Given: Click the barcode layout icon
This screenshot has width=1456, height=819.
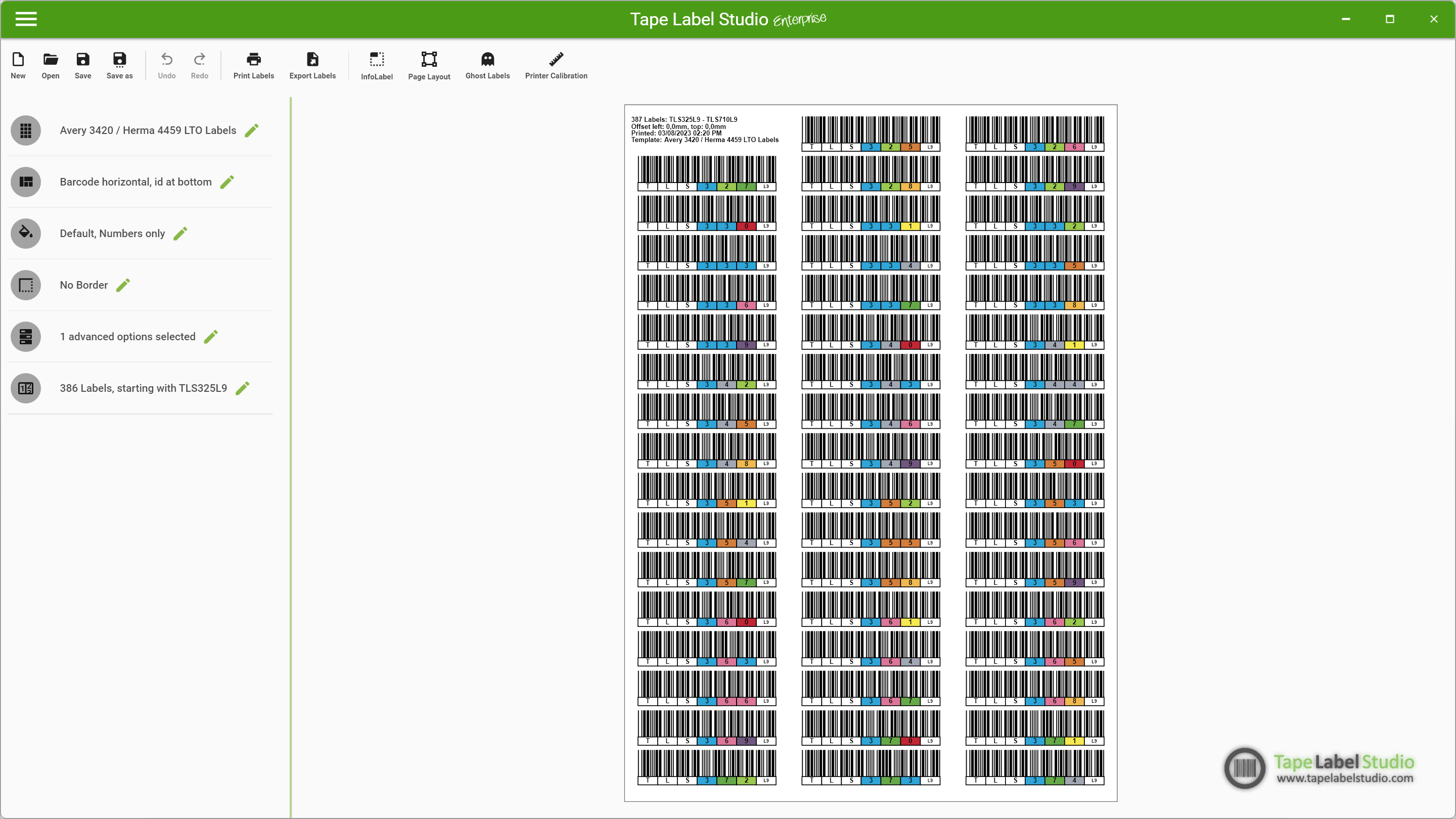Looking at the screenshot, I should pos(25,182).
